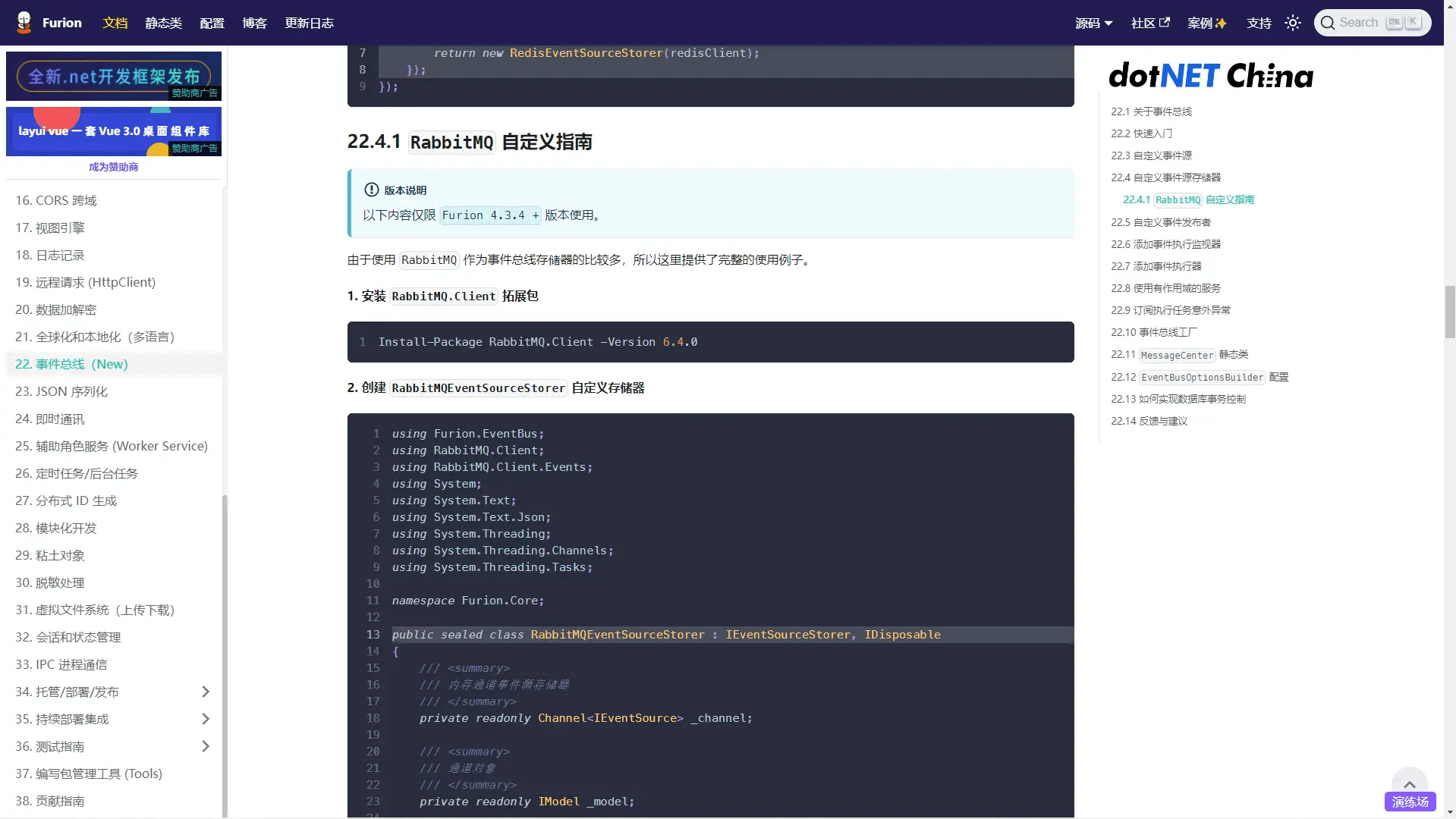Expand the 36. 测试指南 chevron
Viewport: 1456px width, 819px height.
coord(206,746)
